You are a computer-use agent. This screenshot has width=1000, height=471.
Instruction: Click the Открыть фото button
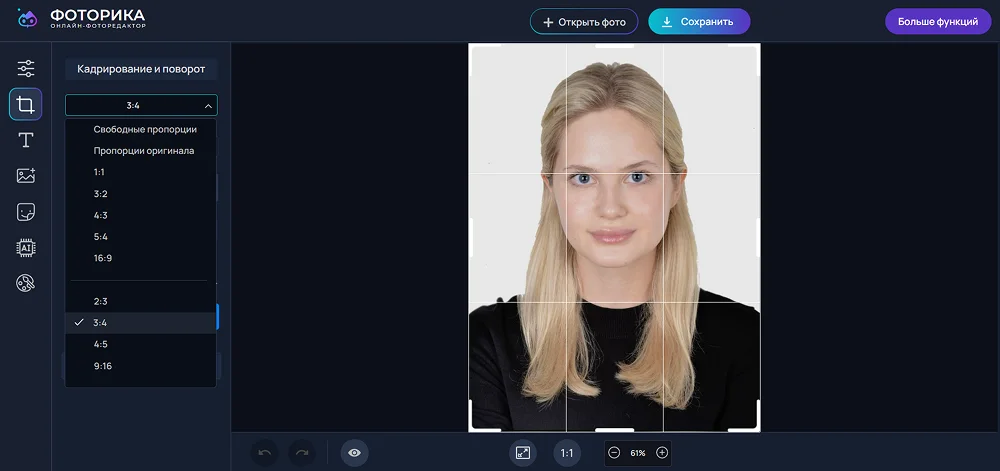(x=583, y=21)
